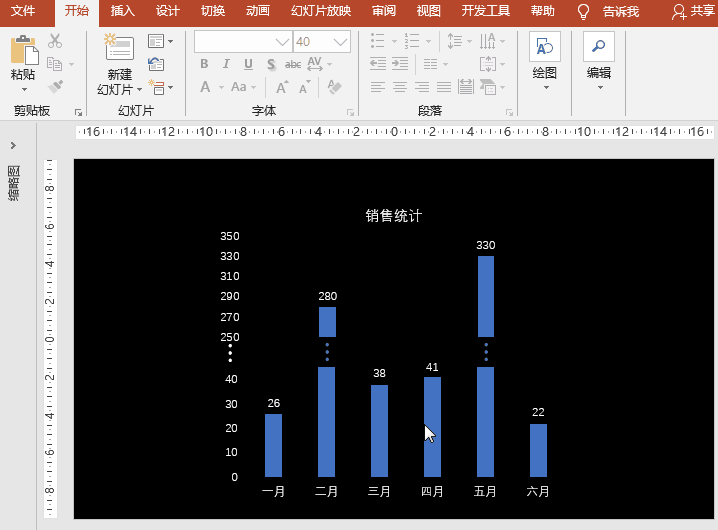Viewport: 718px width, 530px height.
Task: Toggle Align Left paragraph alignment
Action: point(378,87)
